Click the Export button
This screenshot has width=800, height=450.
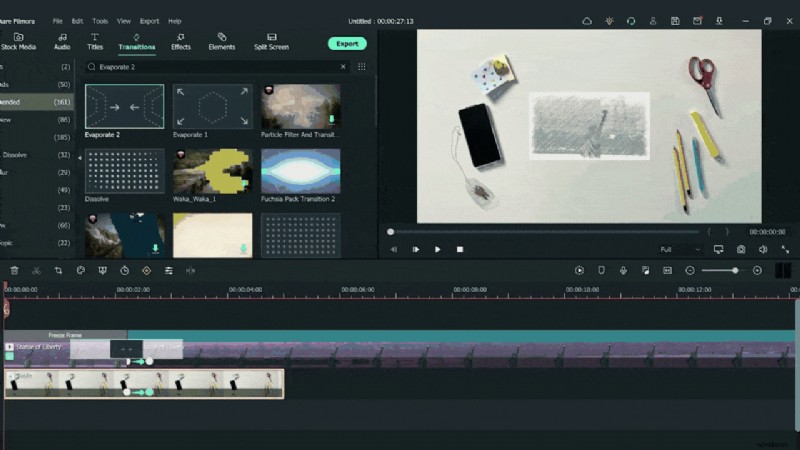point(347,43)
